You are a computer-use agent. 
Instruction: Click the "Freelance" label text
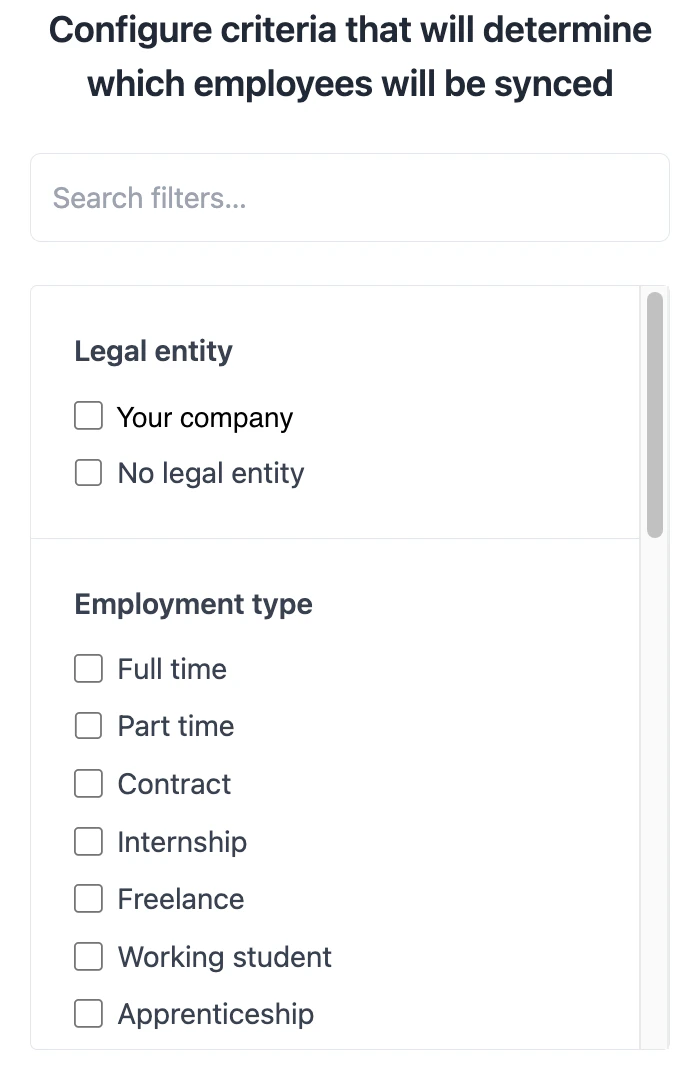180,899
